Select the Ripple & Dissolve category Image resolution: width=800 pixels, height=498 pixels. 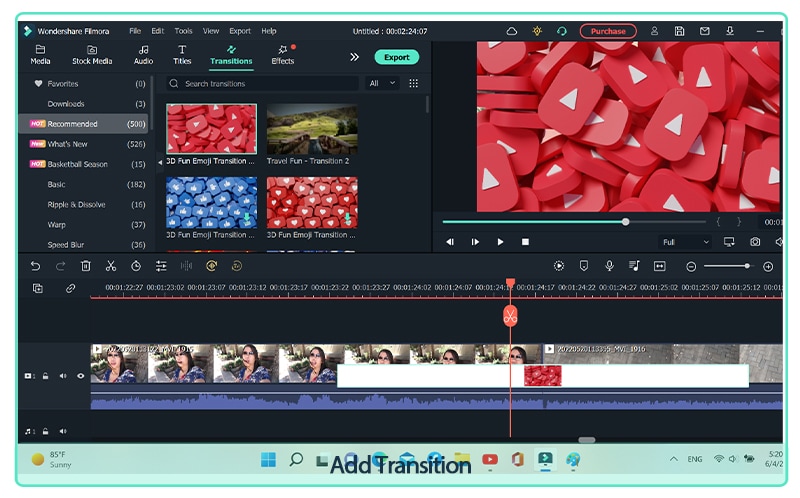(x=83, y=205)
